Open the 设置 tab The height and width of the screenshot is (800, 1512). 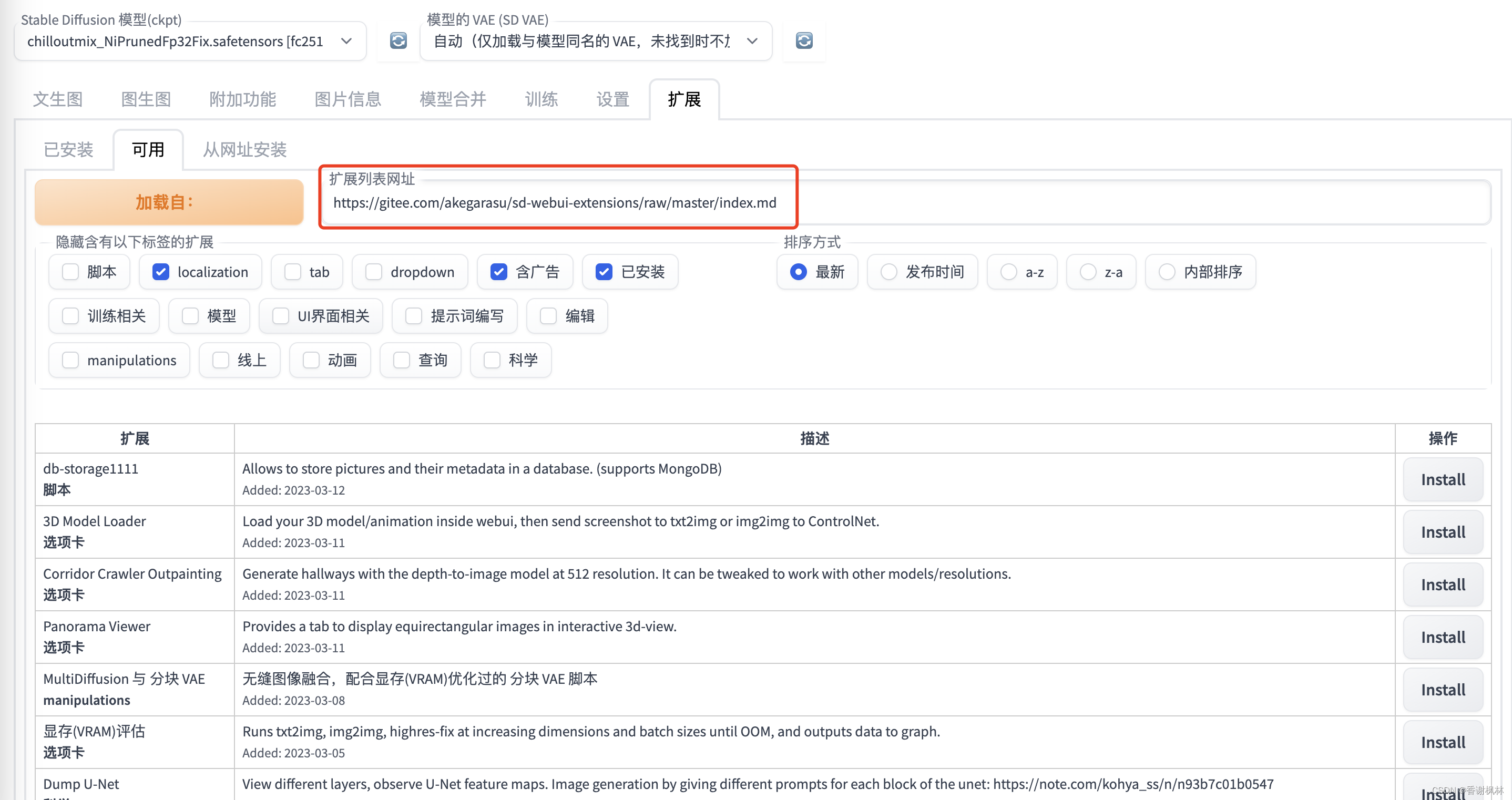tap(612, 99)
